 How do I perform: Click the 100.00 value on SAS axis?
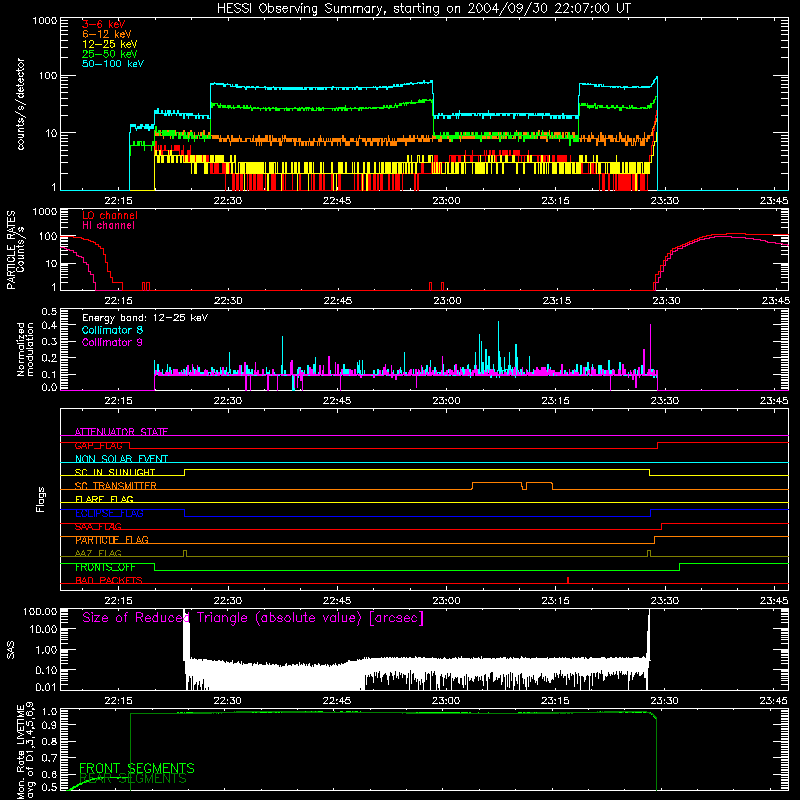click(x=40, y=612)
